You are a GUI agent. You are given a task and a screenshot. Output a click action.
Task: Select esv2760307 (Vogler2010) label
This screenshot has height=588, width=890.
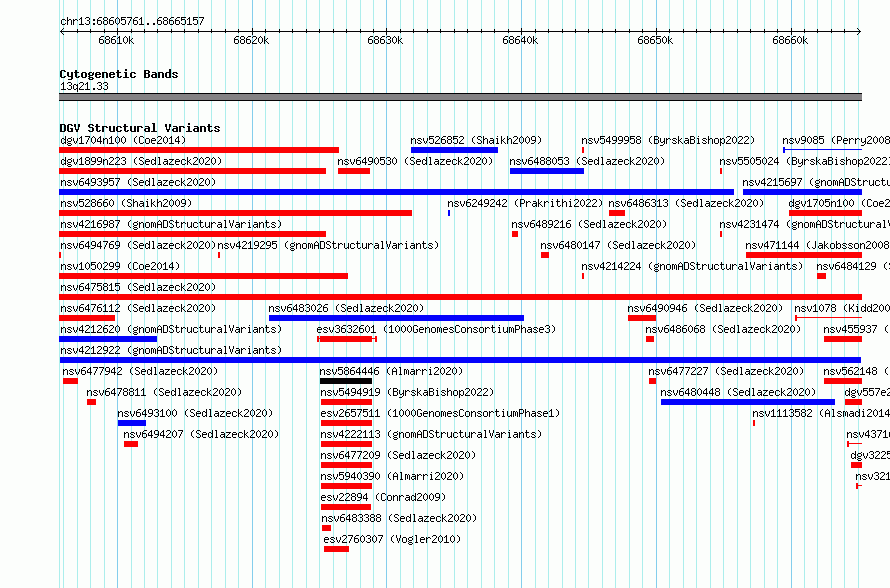392,539
